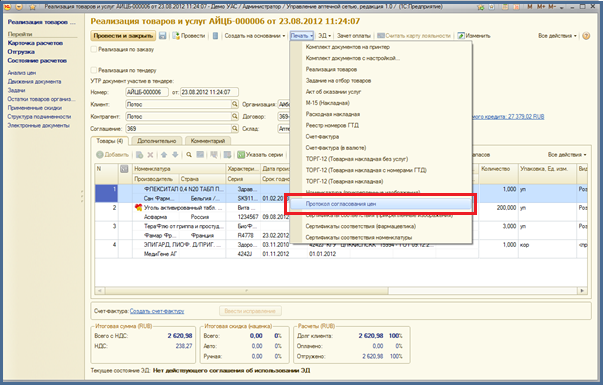Click the table horizontal scrollbar right arrow
The image size is (605, 386).
tap(582, 291)
